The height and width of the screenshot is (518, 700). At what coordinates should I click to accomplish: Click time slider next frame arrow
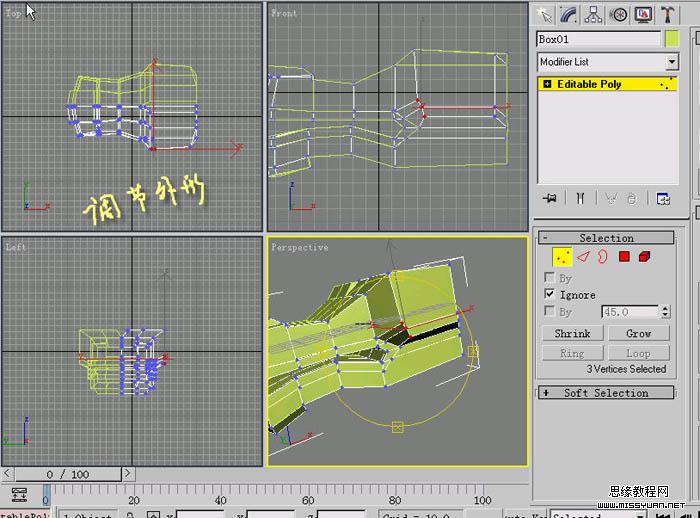pyautogui.click(x=128, y=473)
